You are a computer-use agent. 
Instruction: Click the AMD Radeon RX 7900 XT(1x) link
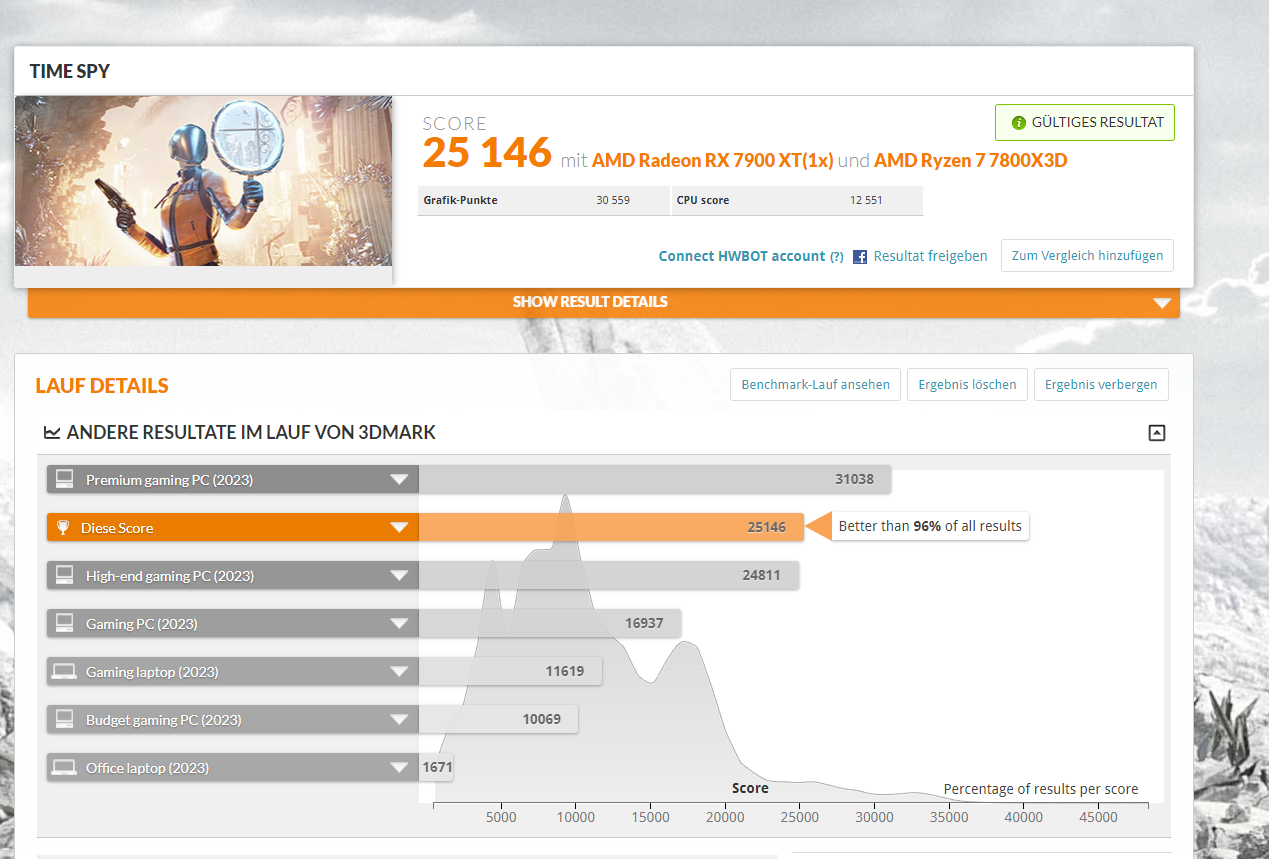712,160
